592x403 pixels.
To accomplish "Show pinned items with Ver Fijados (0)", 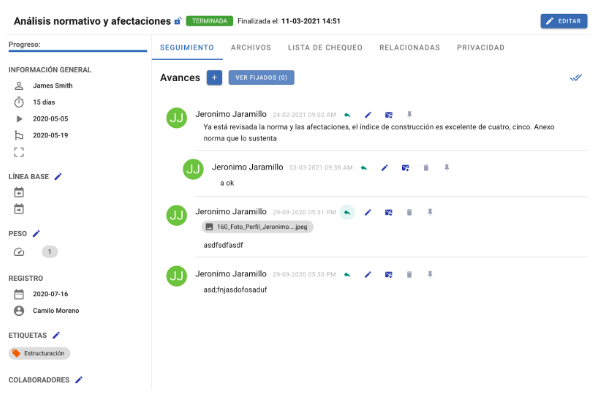I will coord(261,77).
